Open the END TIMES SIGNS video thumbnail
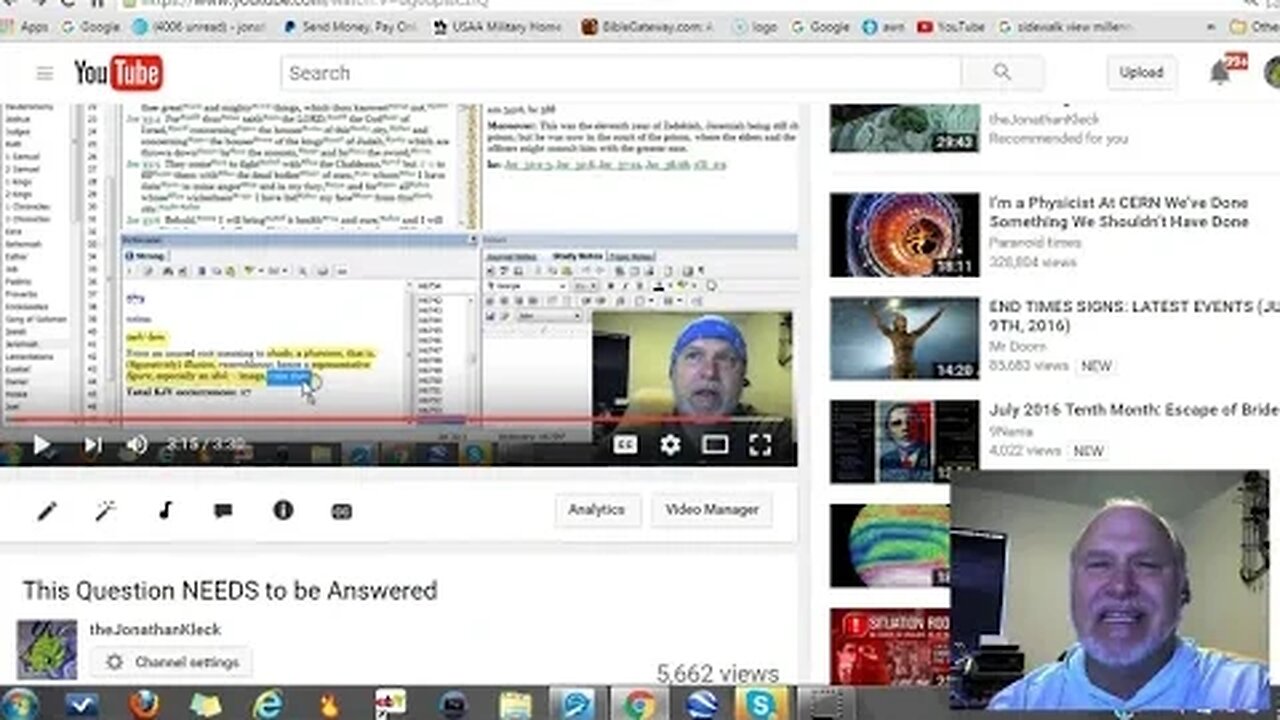Image resolution: width=1280 pixels, height=720 pixels. (905, 339)
